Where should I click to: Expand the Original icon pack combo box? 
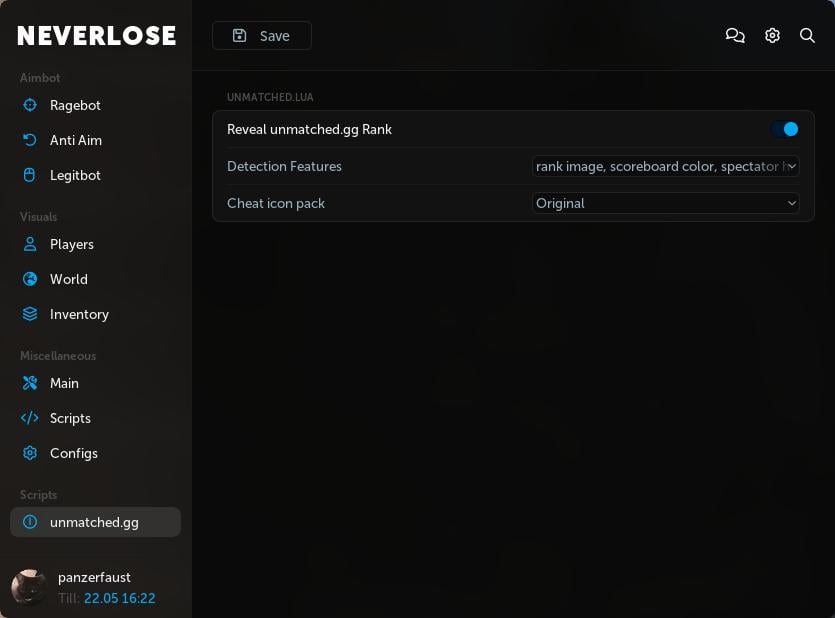click(x=666, y=203)
